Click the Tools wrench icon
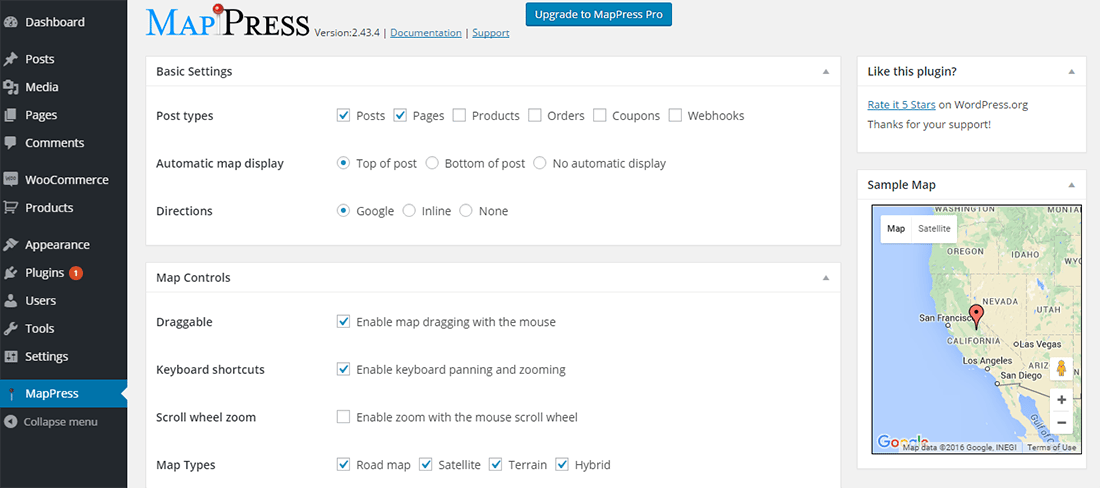 pos(11,328)
